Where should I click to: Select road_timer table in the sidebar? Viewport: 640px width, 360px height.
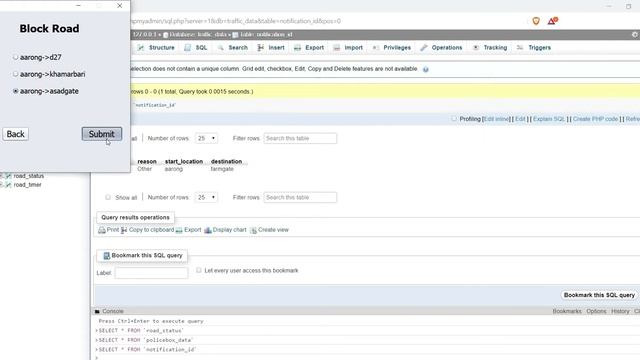(27, 185)
